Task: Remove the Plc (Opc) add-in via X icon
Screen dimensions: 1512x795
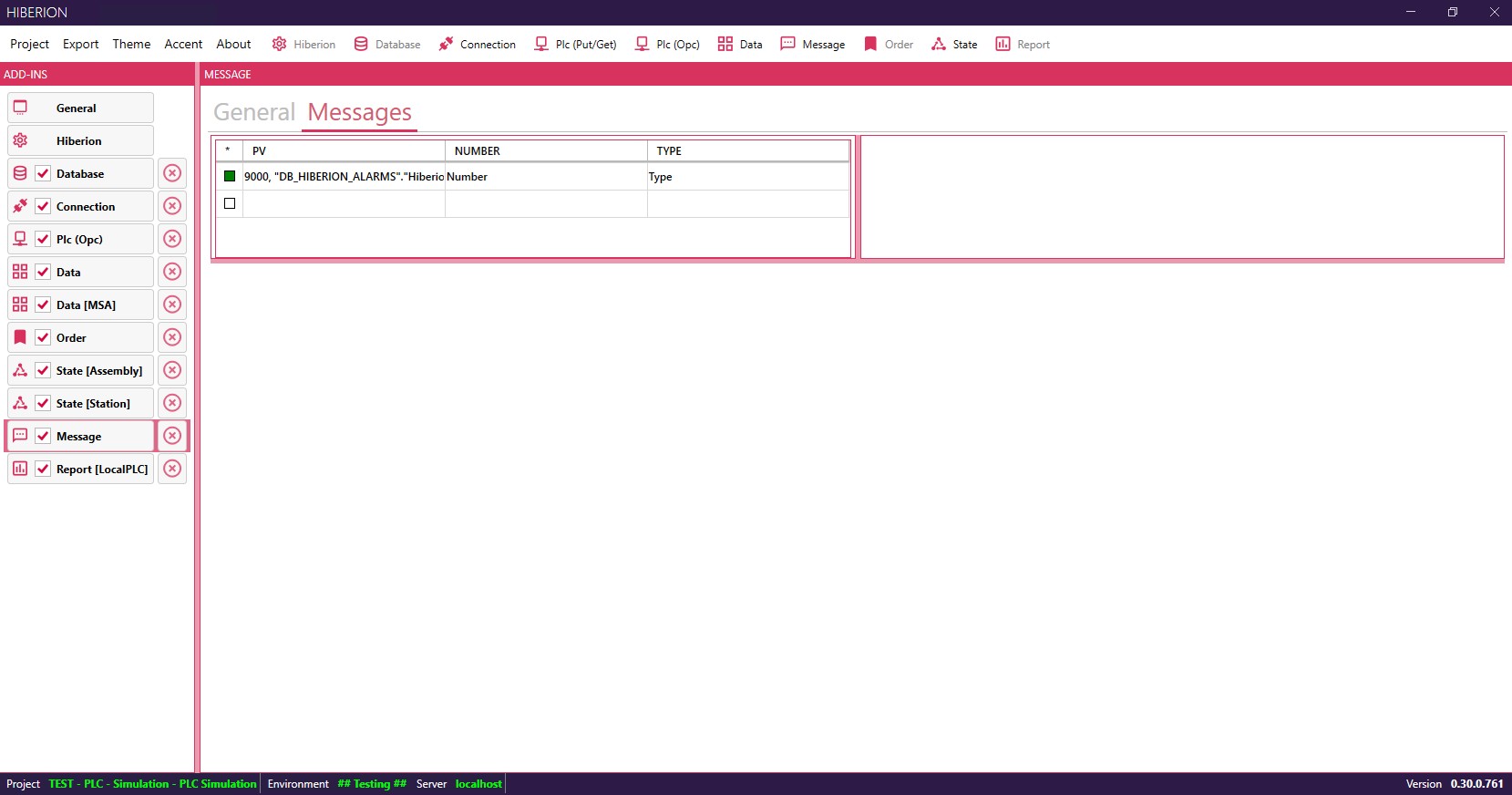Action: coord(172,239)
